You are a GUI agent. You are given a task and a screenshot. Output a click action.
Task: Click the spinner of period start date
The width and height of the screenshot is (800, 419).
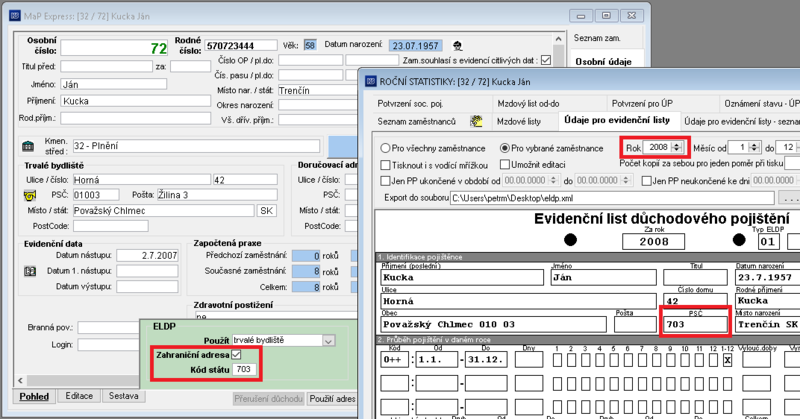pyautogui.click(x=553, y=180)
